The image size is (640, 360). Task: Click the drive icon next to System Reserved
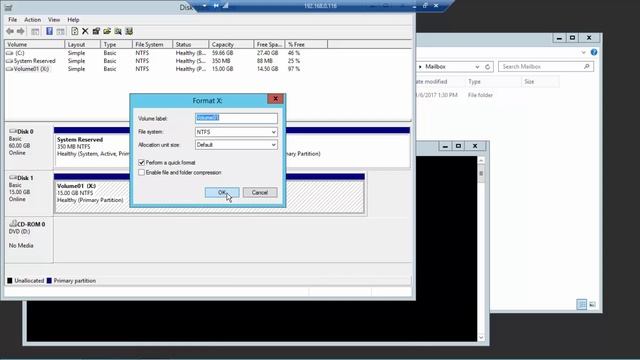pos(10,61)
